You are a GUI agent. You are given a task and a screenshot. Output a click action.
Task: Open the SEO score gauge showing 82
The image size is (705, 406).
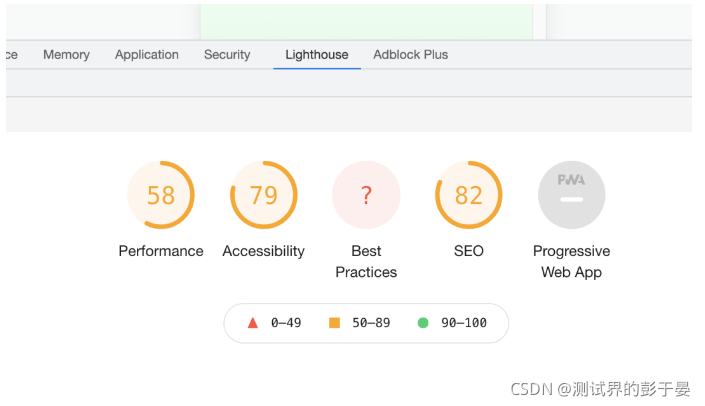[469, 195]
